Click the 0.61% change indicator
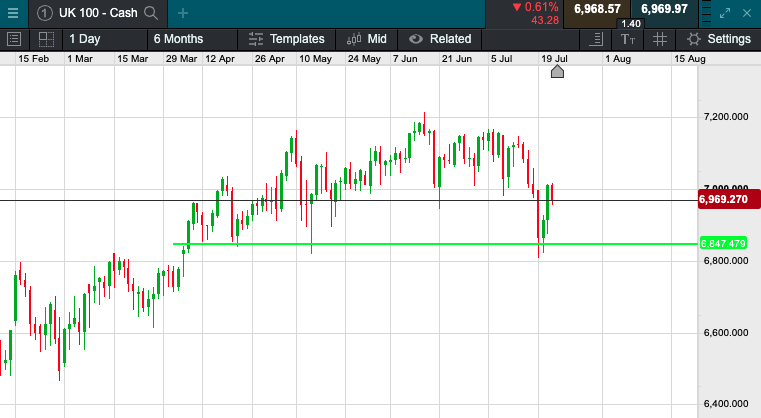Image resolution: width=761 pixels, height=418 pixels. (x=536, y=7)
